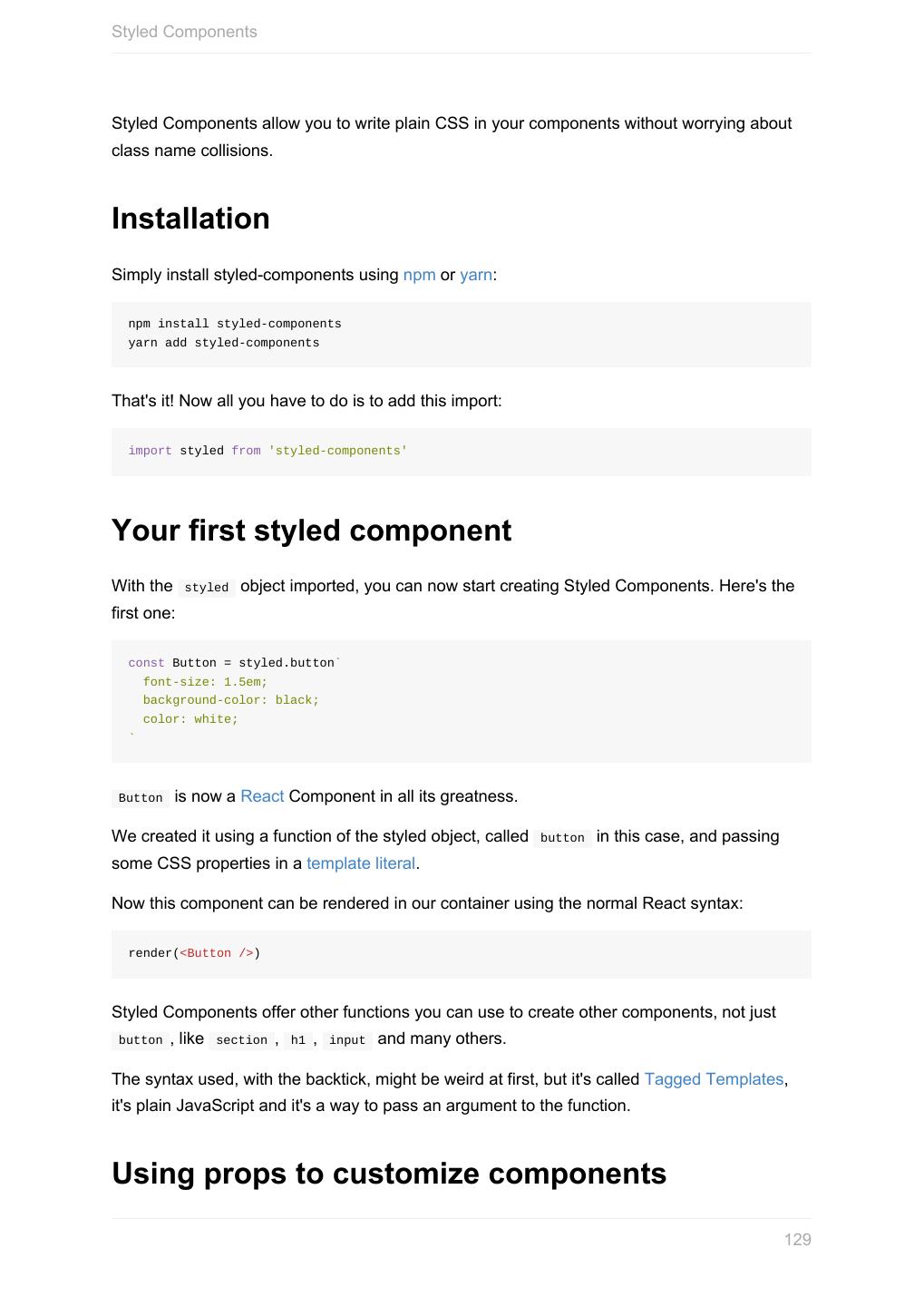Open the npm link
924x1306 pixels.
(x=419, y=275)
